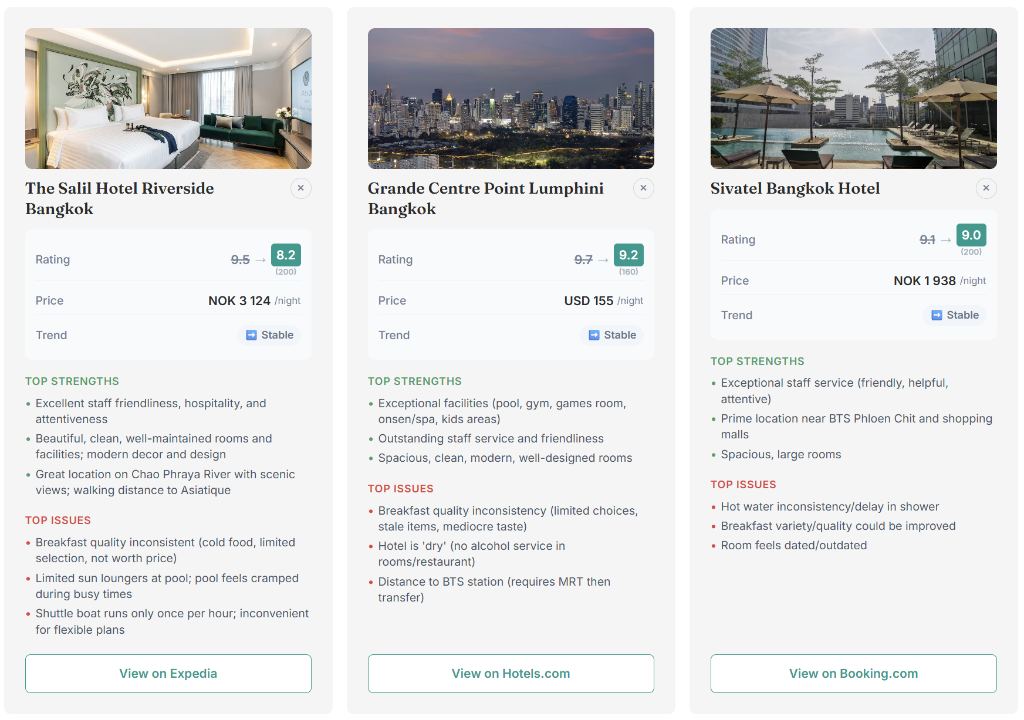
Task: Open Expedia page for The Salil Hotel
Action: [168, 673]
